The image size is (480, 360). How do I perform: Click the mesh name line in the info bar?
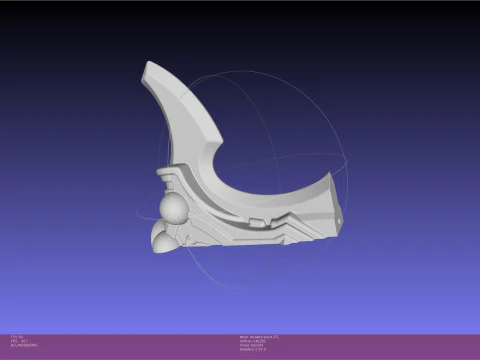259,337
